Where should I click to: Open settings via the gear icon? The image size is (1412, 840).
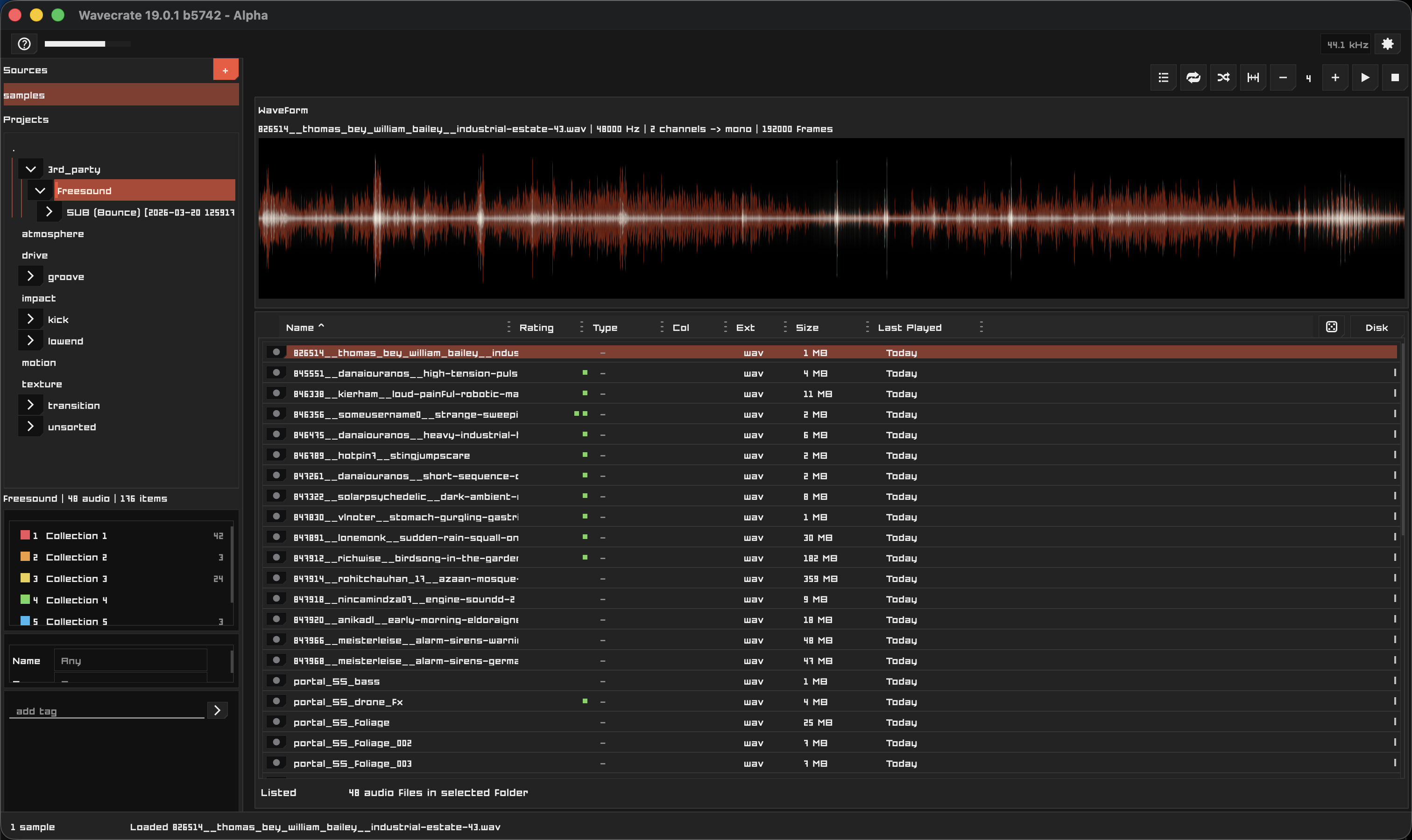[x=1388, y=44]
